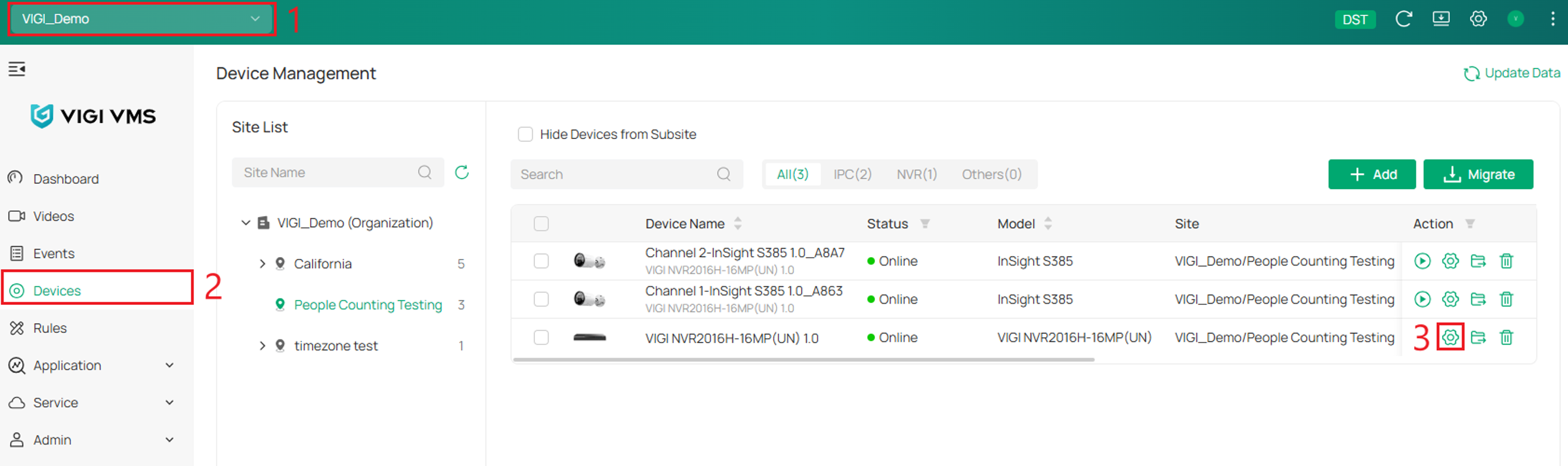
Task: Move Channel 1 camera to another site
Action: click(x=1478, y=299)
